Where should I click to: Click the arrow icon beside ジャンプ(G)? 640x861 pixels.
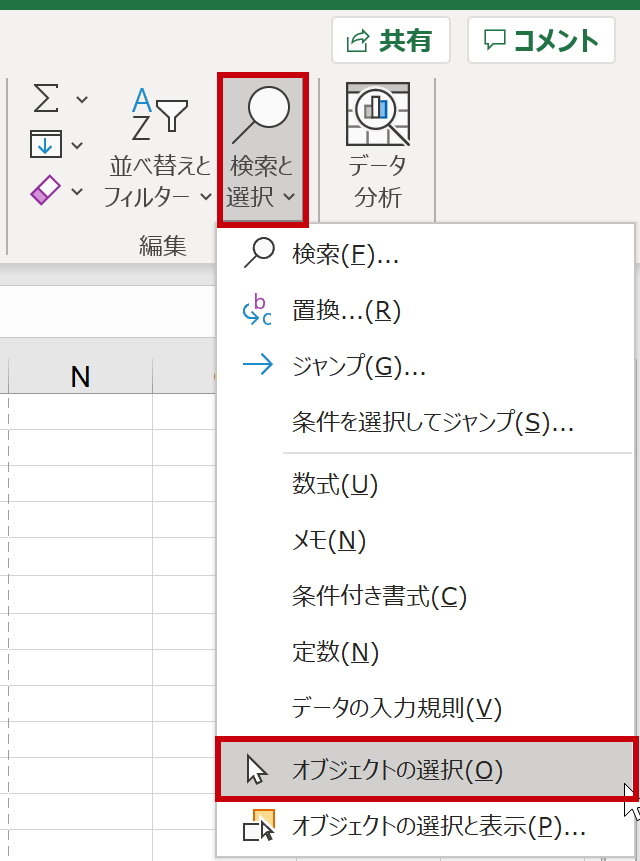(x=258, y=366)
